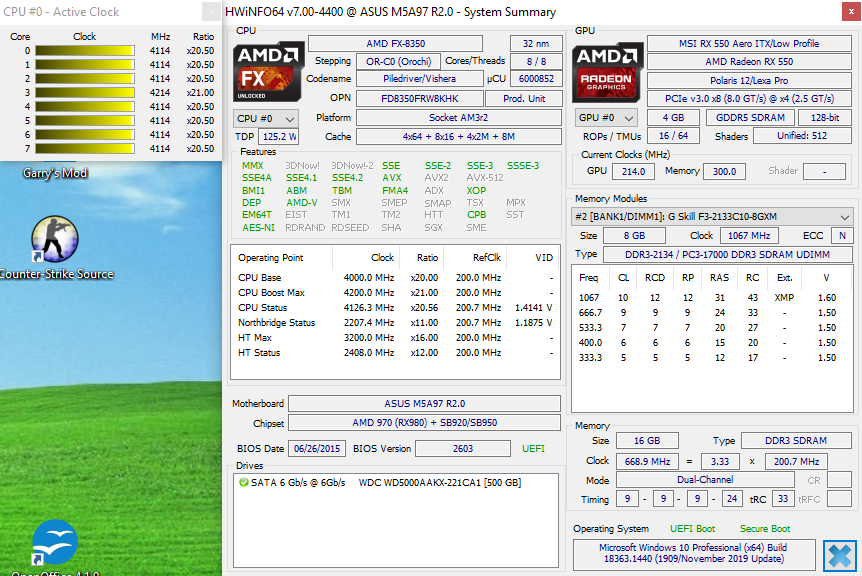Click the Unified: 512 shaders field

coord(802,136)
